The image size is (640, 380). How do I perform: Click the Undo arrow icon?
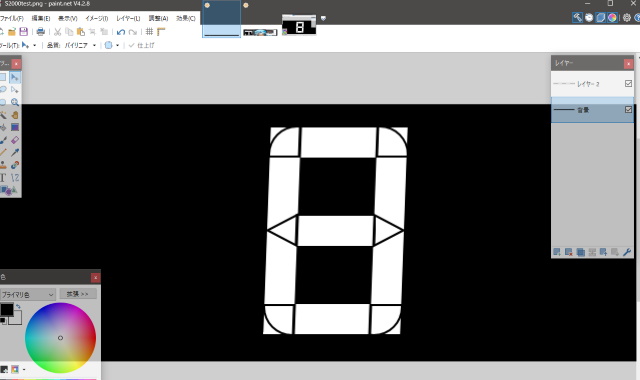click(120, 32)
